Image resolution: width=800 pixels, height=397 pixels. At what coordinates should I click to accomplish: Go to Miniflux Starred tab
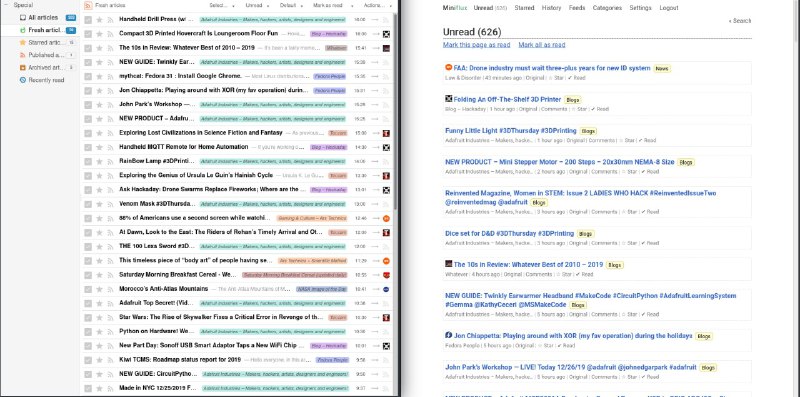click(x=524, y=8)
